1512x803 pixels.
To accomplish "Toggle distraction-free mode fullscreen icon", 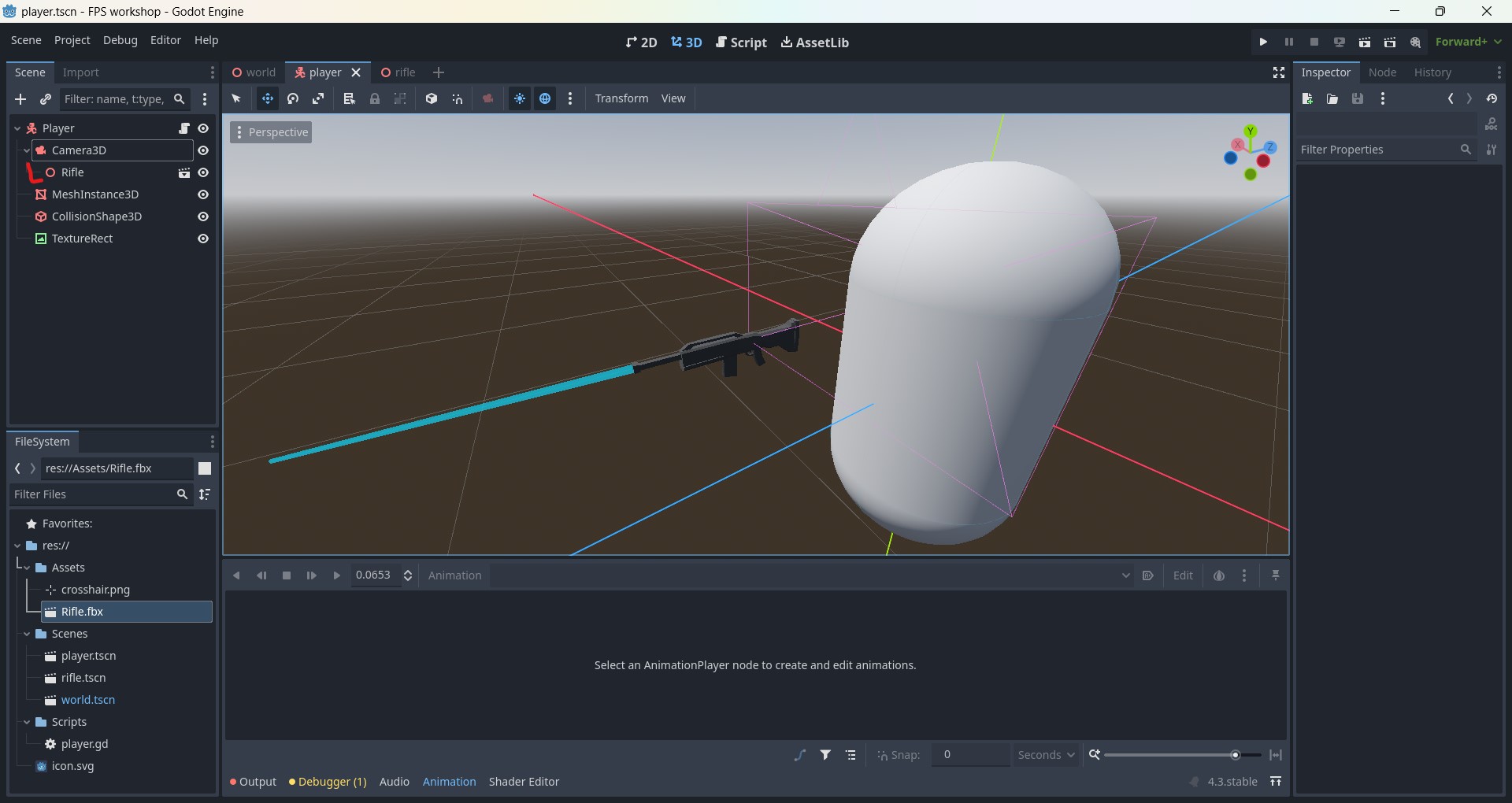I will tap(1279, 72).
